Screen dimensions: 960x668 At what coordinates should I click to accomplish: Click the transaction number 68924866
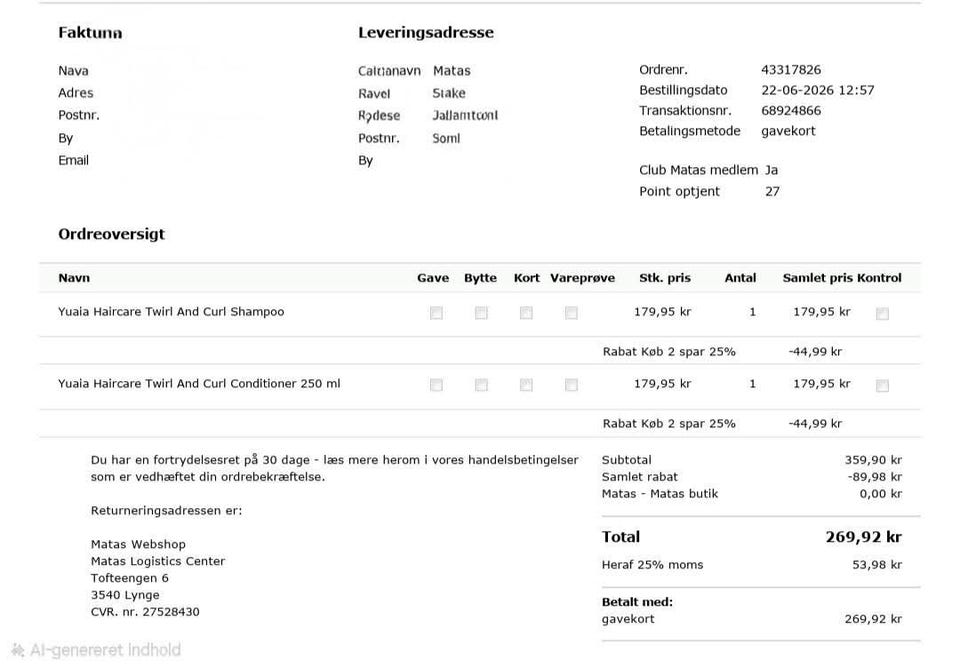tap(791, 110)
